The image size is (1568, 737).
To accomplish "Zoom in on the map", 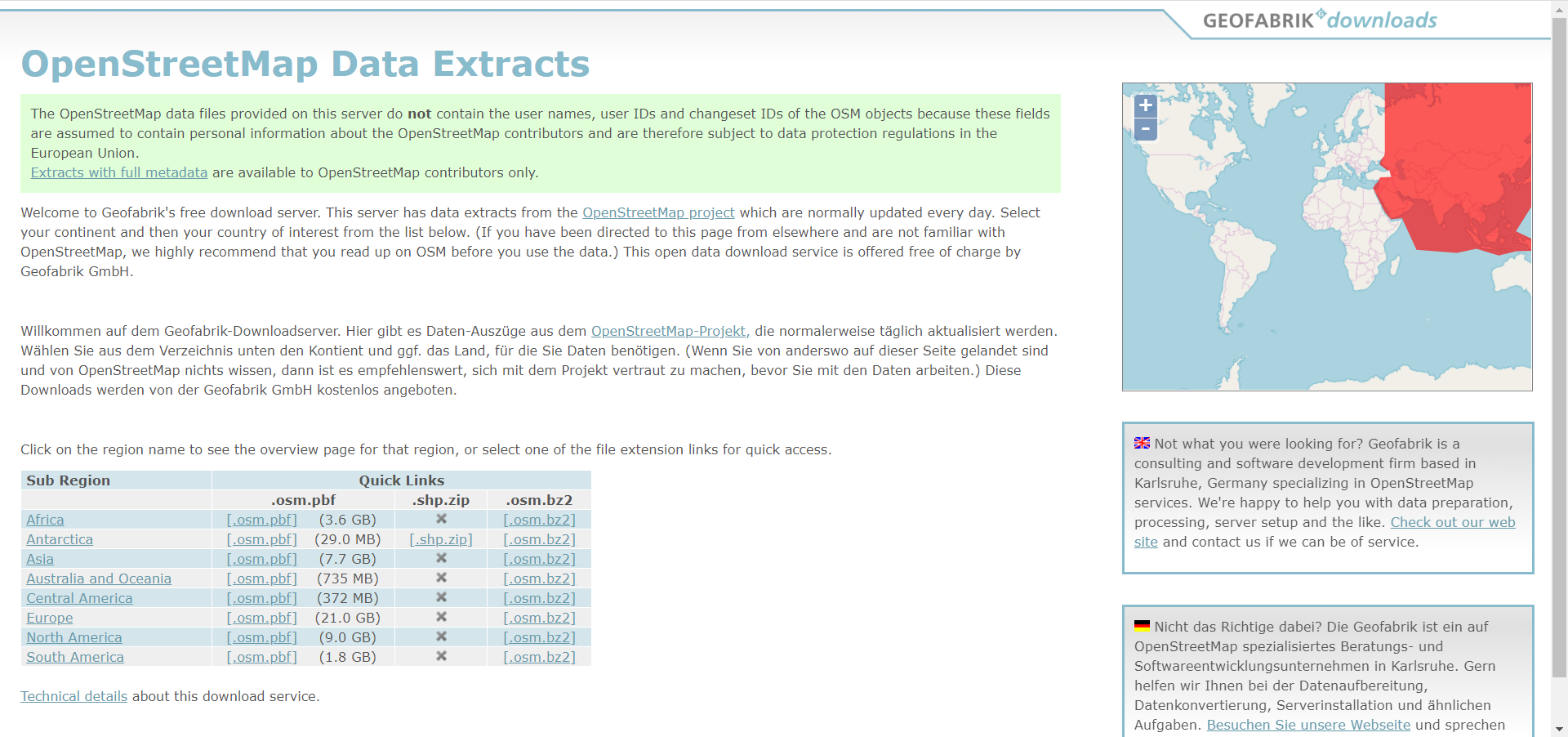I will pyautogui.click(x=1146, y=105).
